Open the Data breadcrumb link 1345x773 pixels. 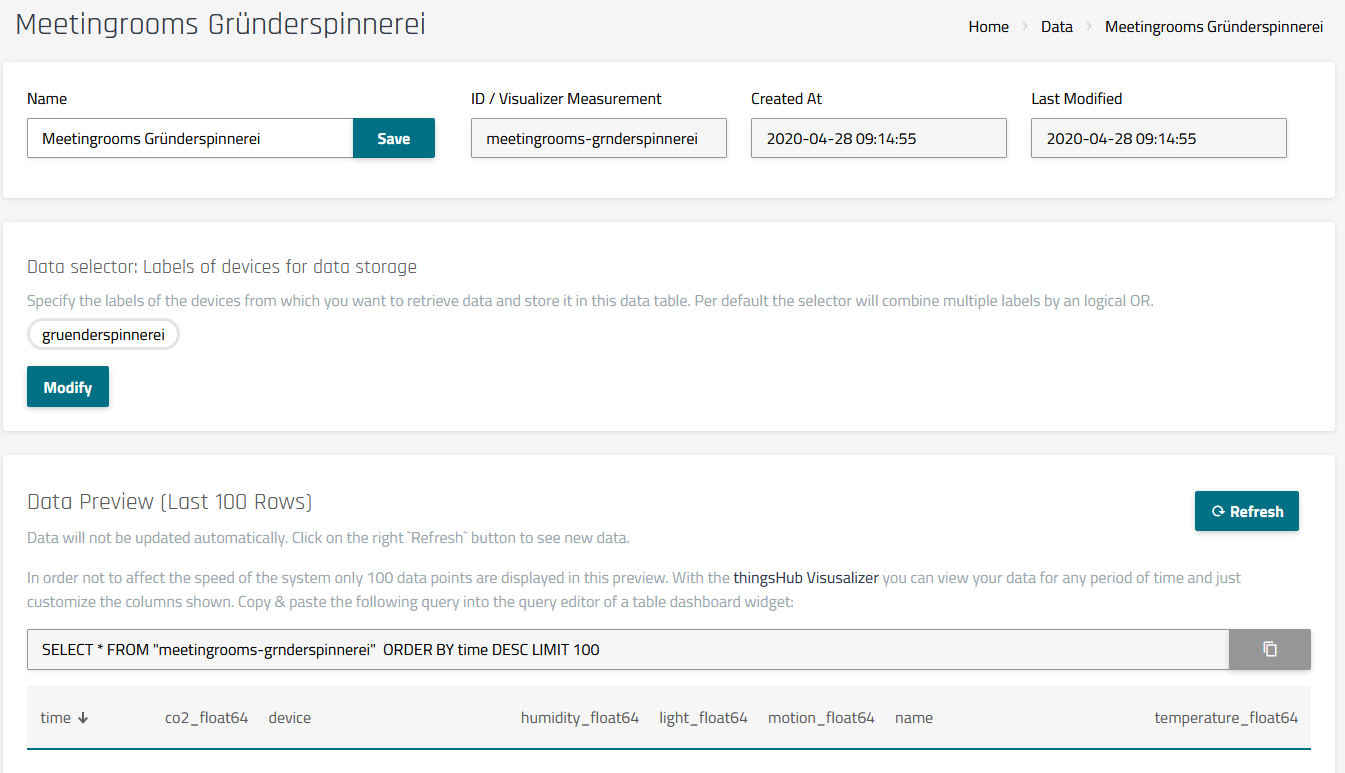[x=1056, y=27]
